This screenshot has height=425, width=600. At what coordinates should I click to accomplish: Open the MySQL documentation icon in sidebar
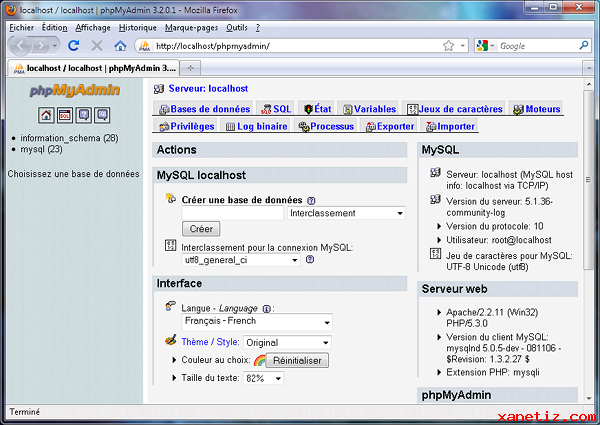click(x=102, y=115)
